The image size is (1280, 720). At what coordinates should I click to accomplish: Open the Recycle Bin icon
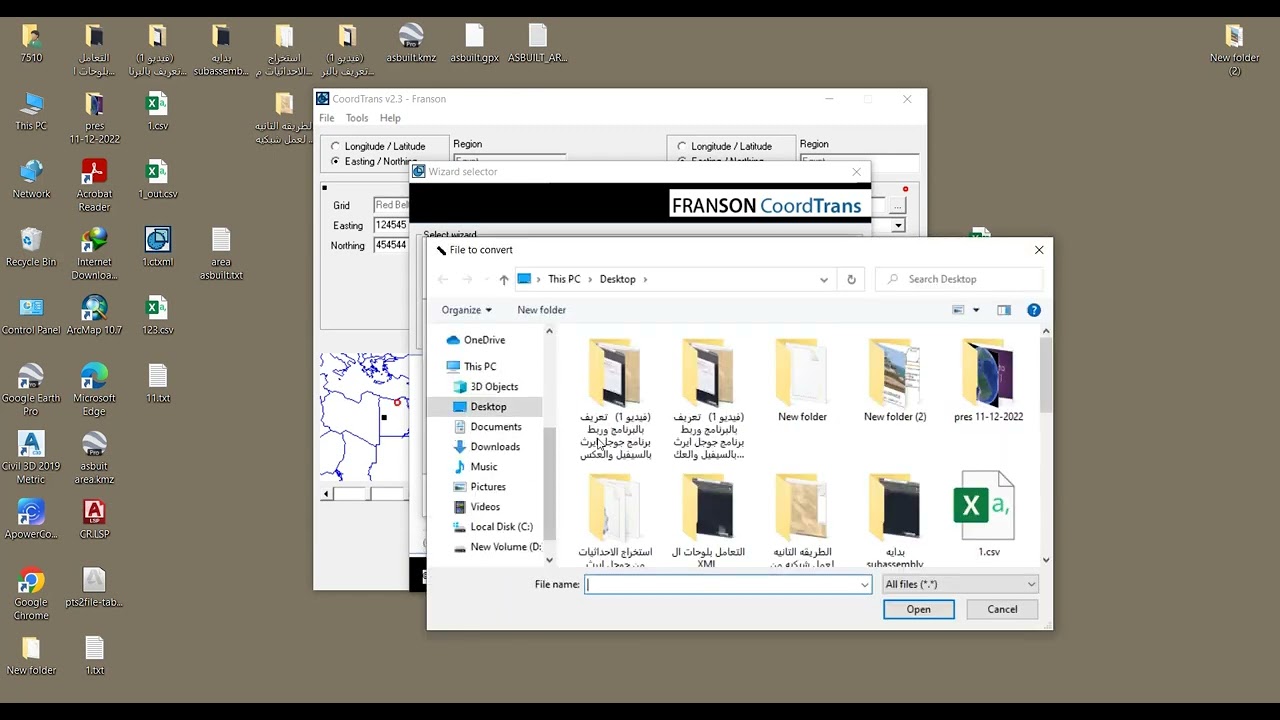(31, 247)
